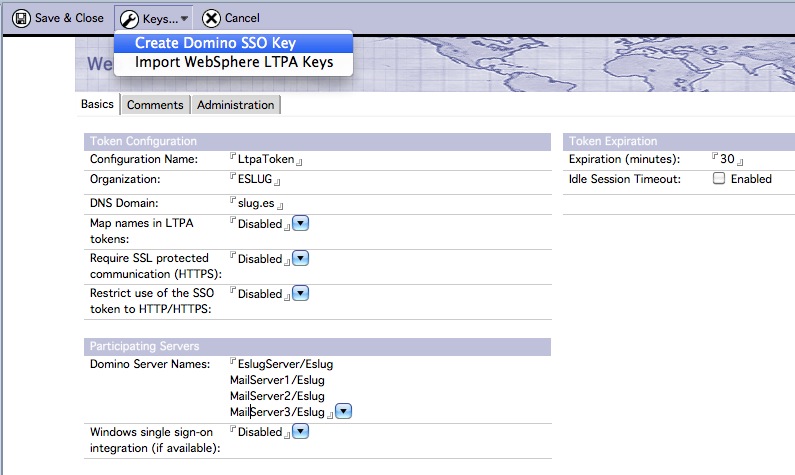Open Require SSL protected communication dropdown

(301, 258)
